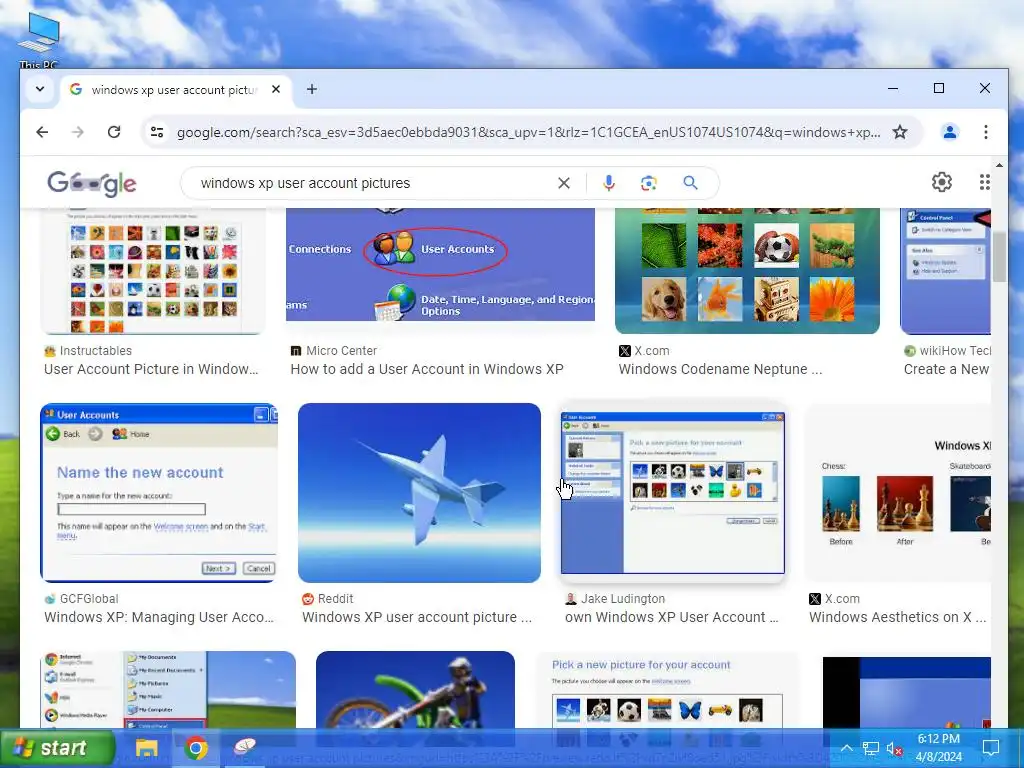
Task: Open the Windows Aesthetics chess thumbnail
Action: (x=898, y=492)
